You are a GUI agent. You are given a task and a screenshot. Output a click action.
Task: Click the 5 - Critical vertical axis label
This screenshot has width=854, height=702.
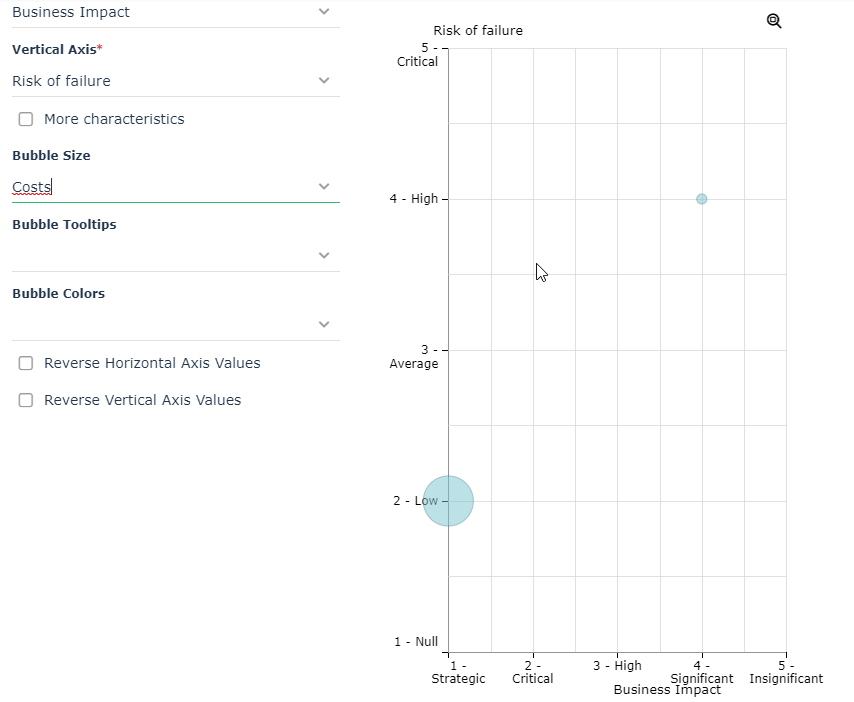pyautogui.click(x=418, y=55)
